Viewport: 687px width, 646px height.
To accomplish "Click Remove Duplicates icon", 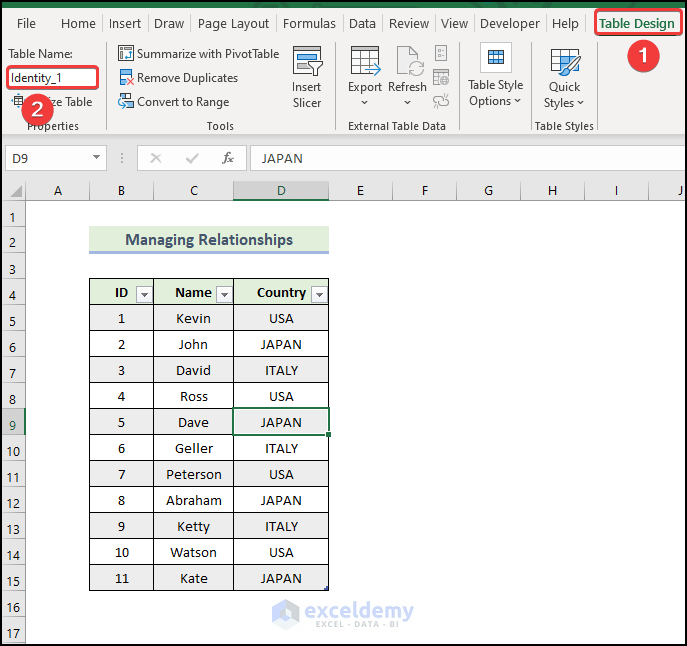I will pos(126,78).
